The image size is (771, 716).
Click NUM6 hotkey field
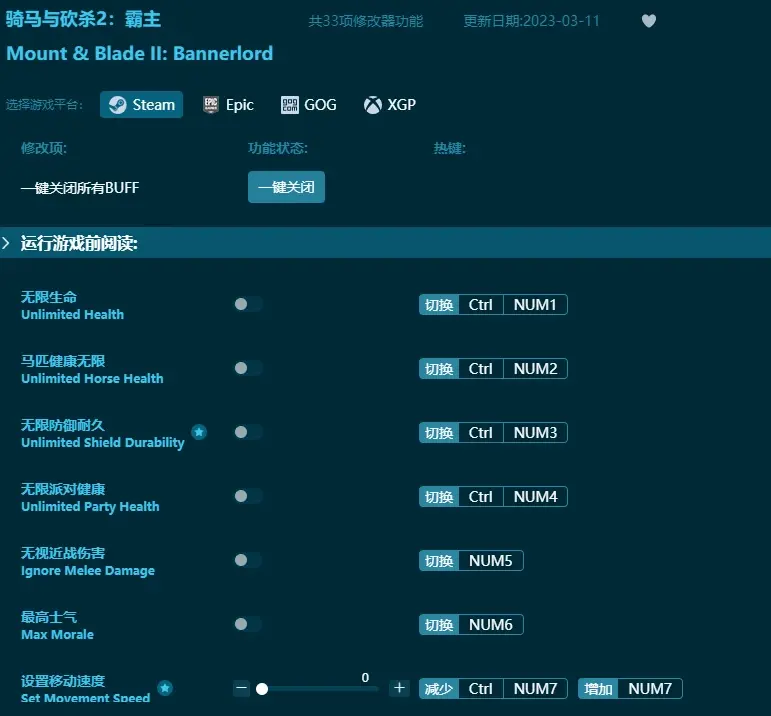(491, 625)
